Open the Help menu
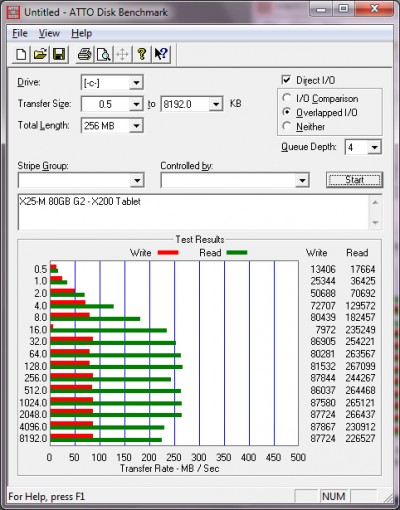The image size is (400, 510). pyautogui.click(x=81, y=33)
